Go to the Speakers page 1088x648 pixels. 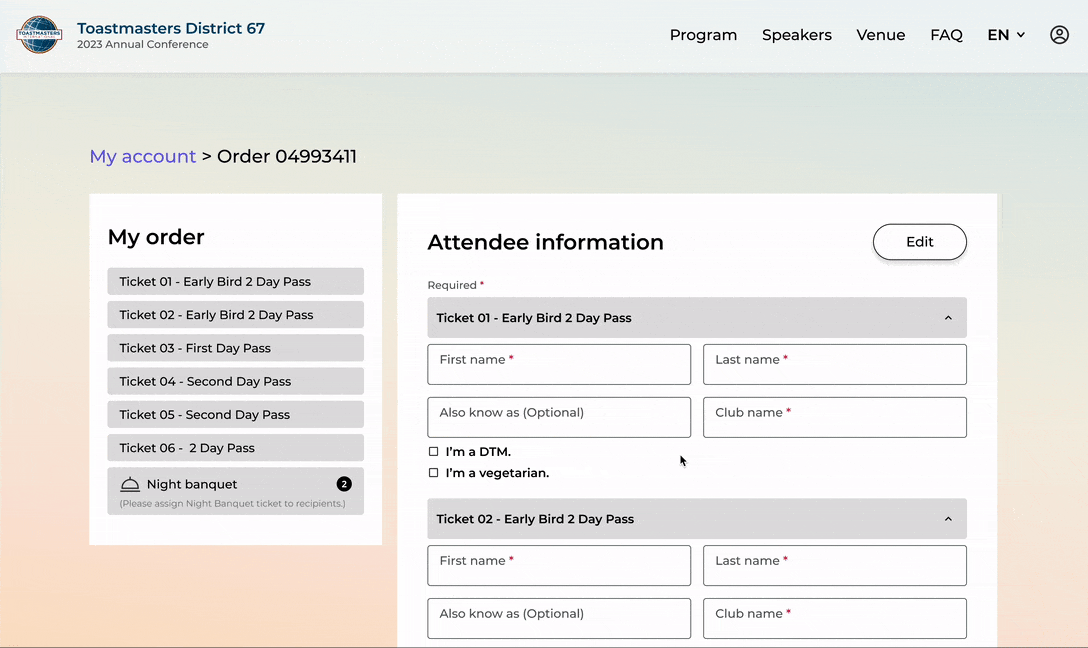tap(796, 35)
